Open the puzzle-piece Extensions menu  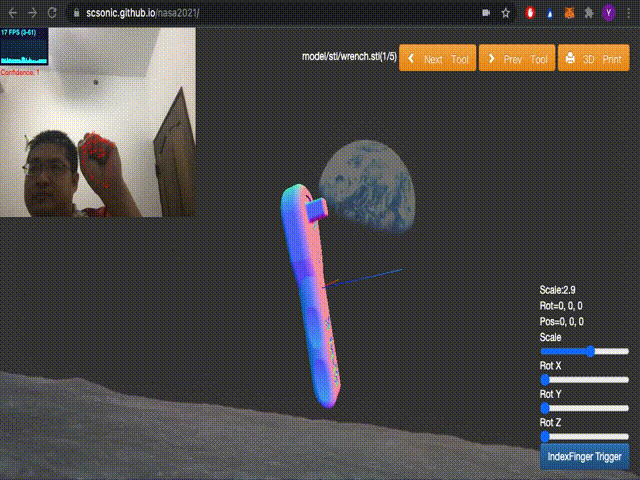tap(590, 13)
